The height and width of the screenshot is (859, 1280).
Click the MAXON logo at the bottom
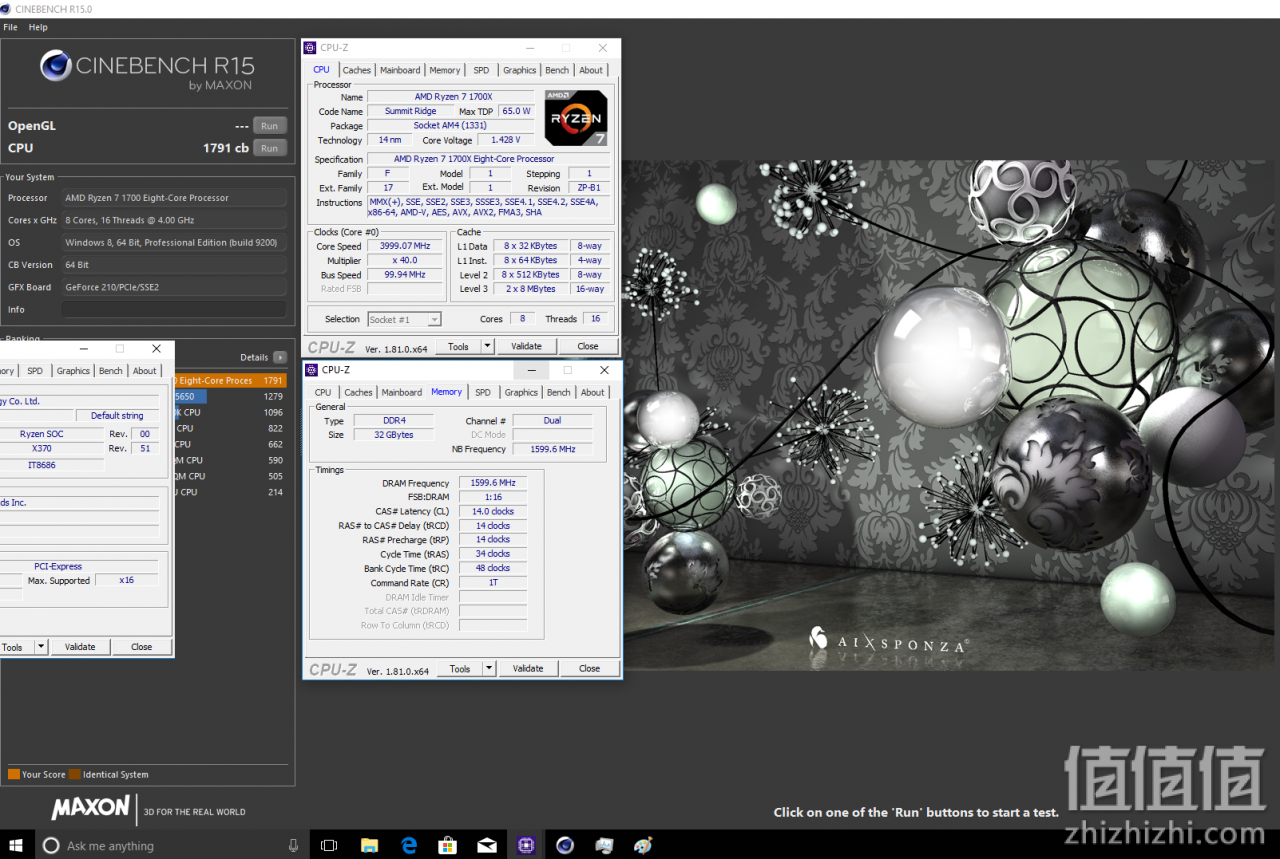coord(90,807)
